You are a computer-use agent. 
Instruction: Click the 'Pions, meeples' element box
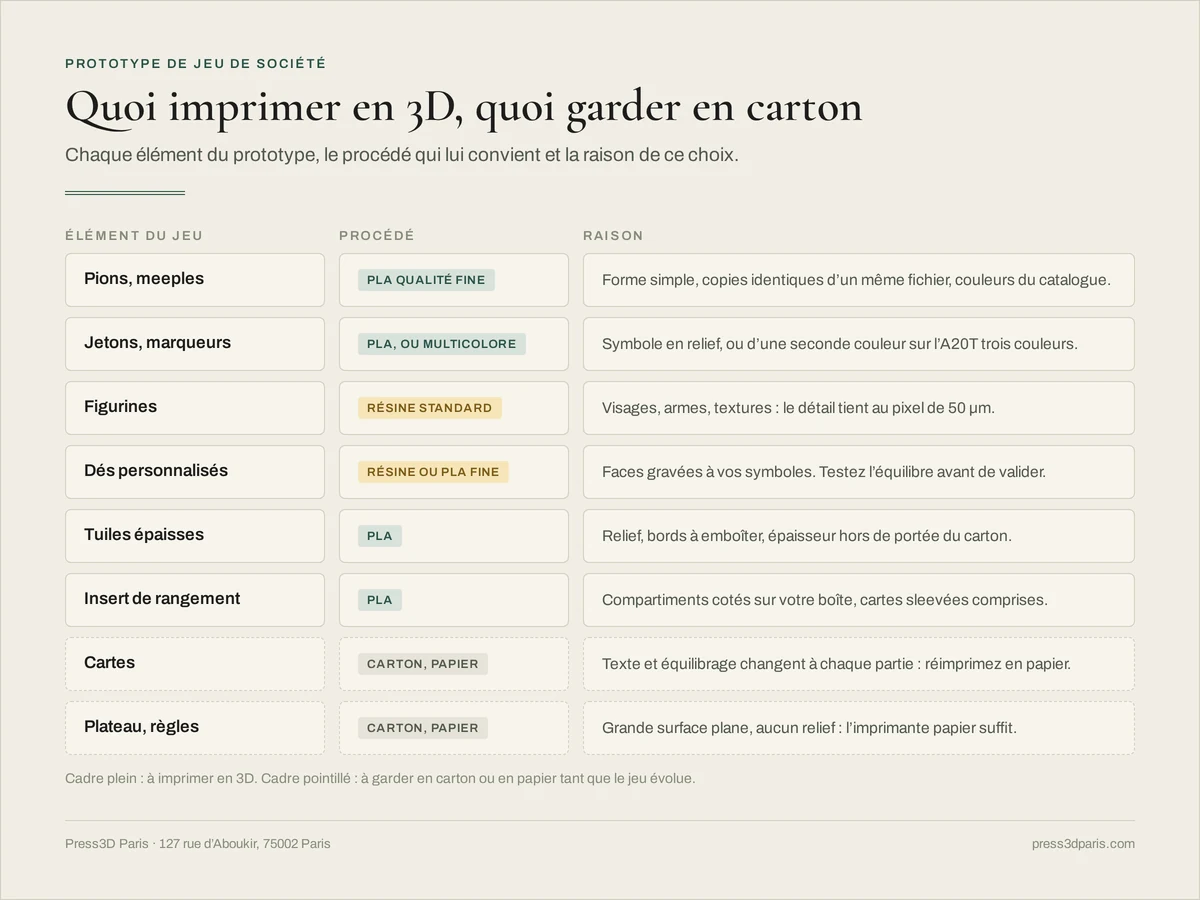pyautogui.click(x=195, y=280)
